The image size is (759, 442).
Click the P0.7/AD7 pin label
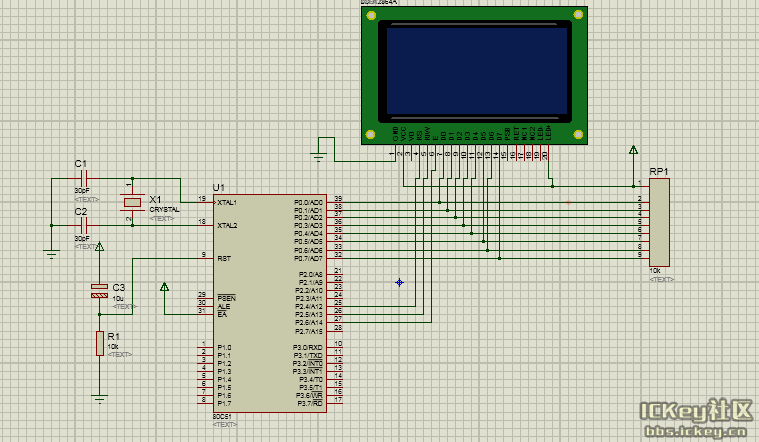pos(308,259)
